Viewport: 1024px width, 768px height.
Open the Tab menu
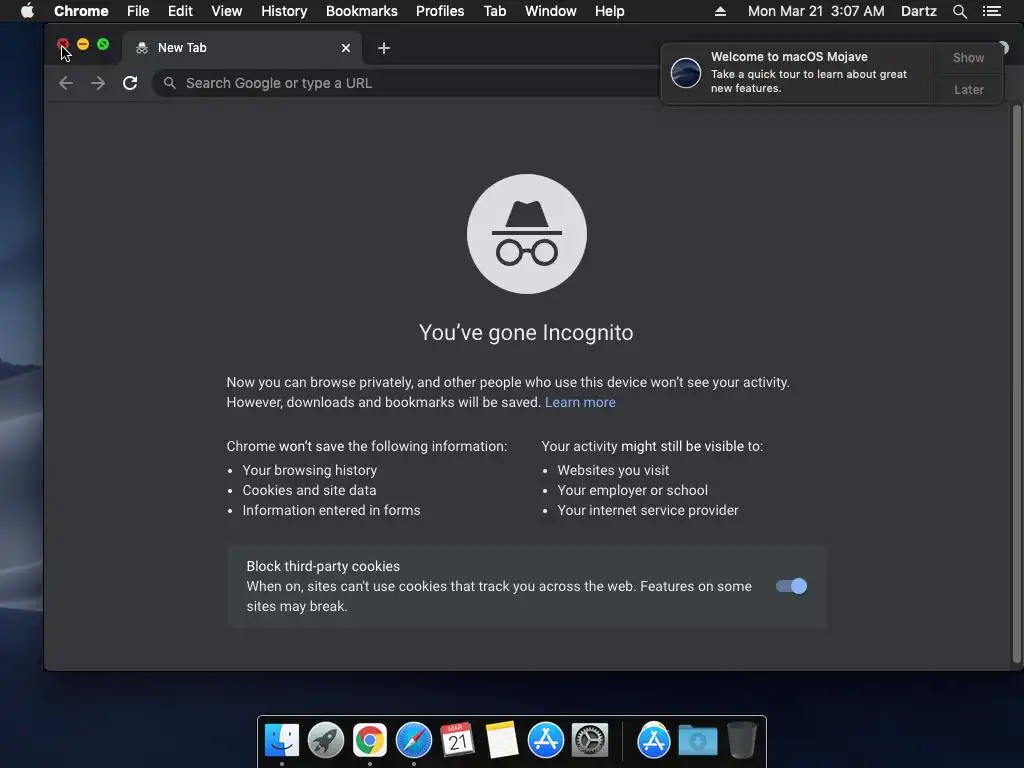tap(495, 11)
